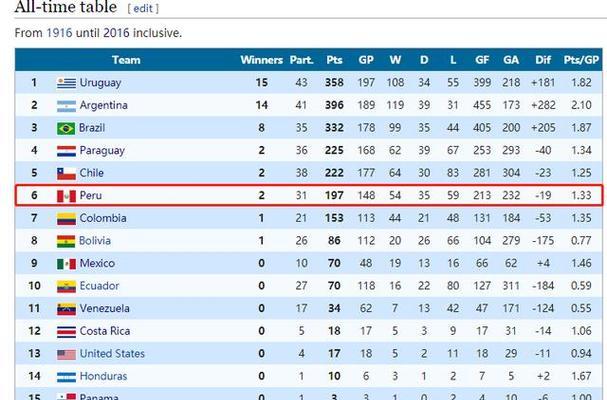This screenshot has width=607, height=400.
Task: Open the 2016 year link
Action: pyautogui.click(x=116, y=33)
